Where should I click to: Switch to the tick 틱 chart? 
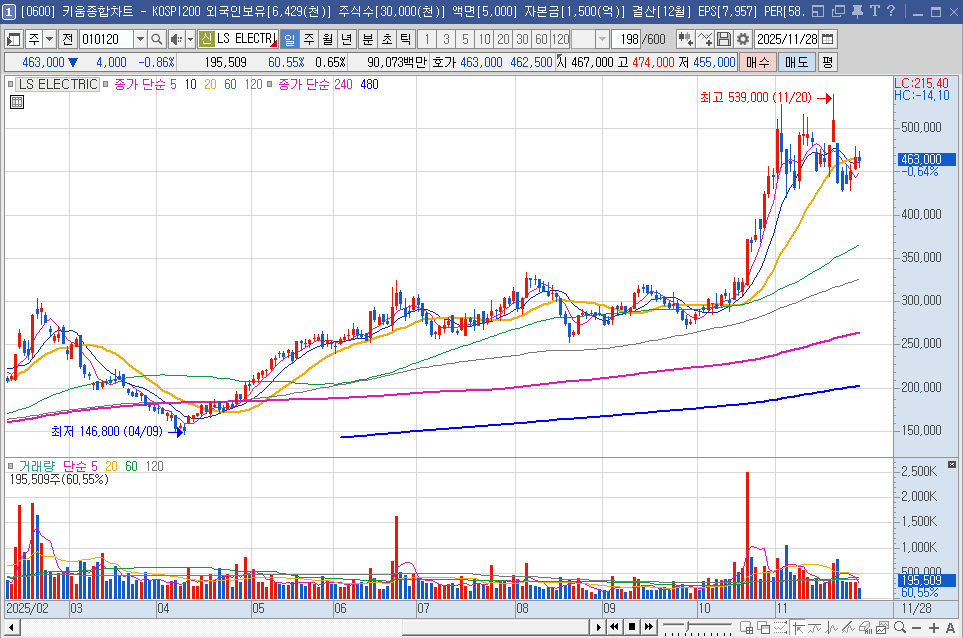pyautogui.click(x=406, y=39)
